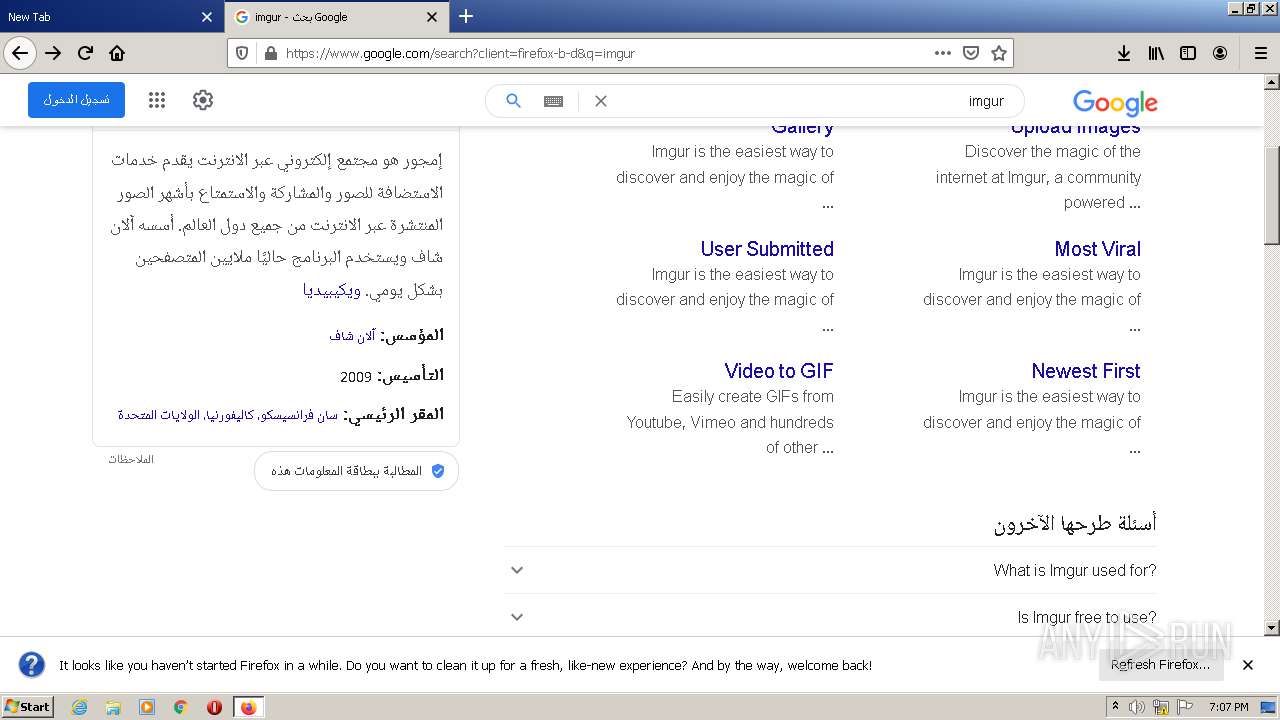
Task: Click the magnifier search icon in Google box
Action: pos(513,100)
